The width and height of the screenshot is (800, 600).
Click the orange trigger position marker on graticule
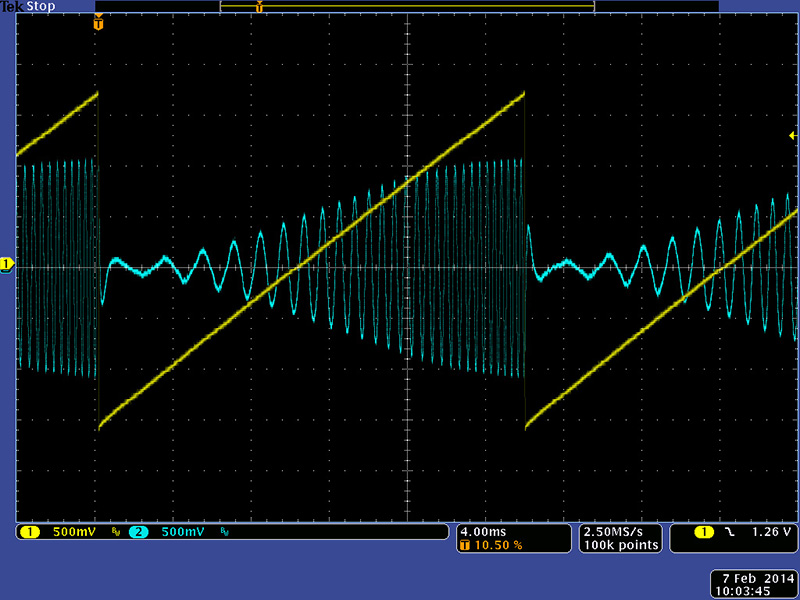click(x=98, y=23)
